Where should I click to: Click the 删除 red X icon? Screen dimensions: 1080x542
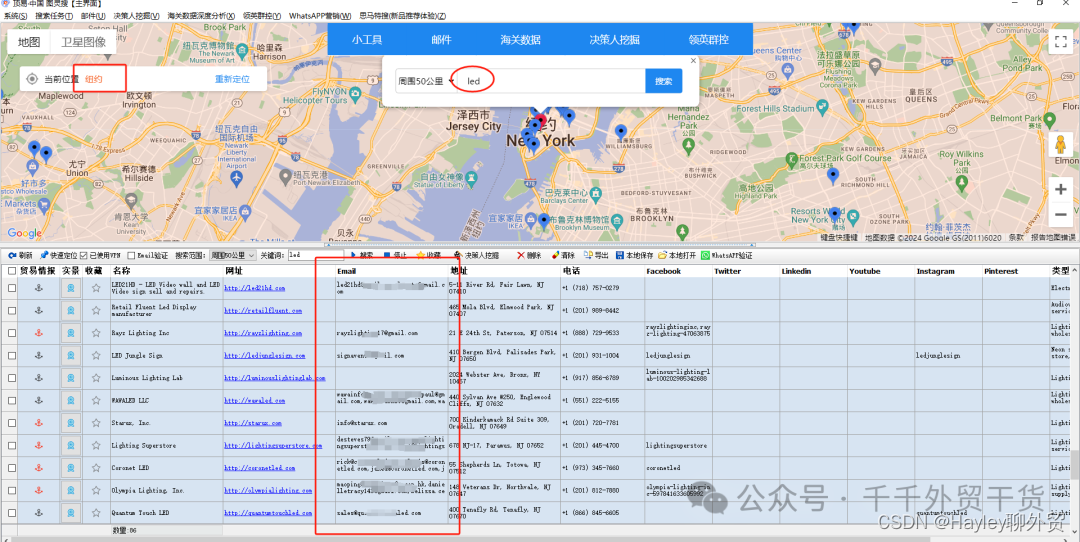coord(521,255)
